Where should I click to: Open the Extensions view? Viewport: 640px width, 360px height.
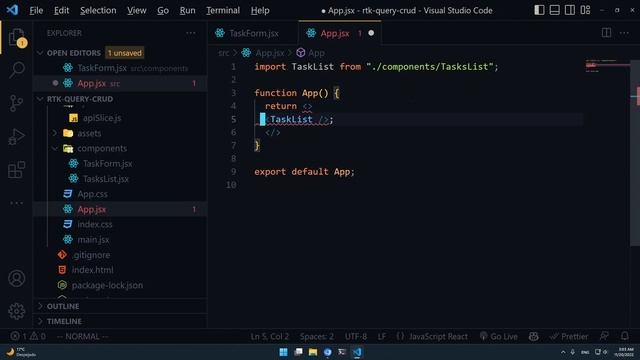point(16,169)
